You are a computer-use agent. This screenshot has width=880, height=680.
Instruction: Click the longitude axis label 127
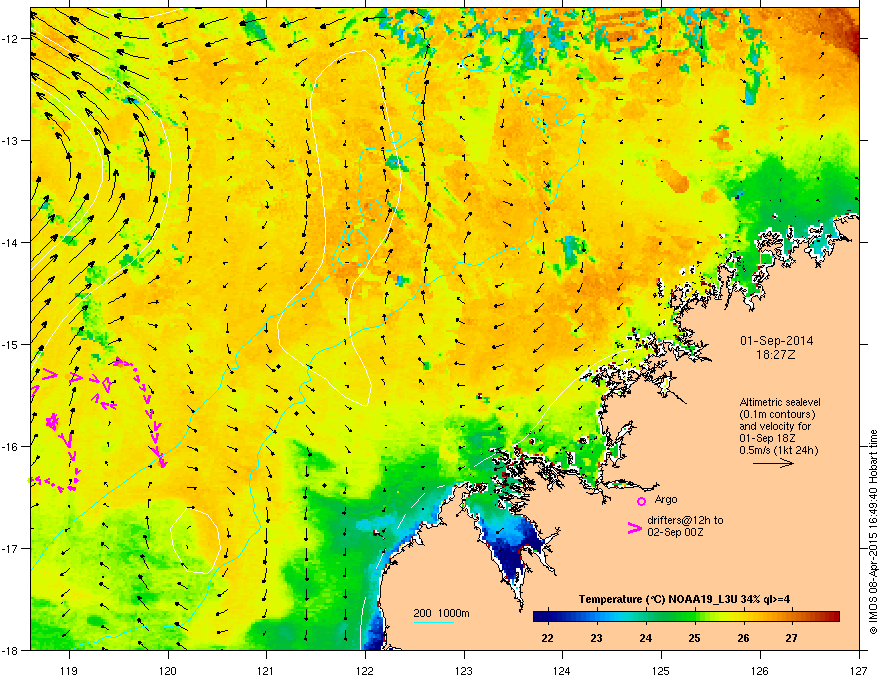[x=859, y=670]
